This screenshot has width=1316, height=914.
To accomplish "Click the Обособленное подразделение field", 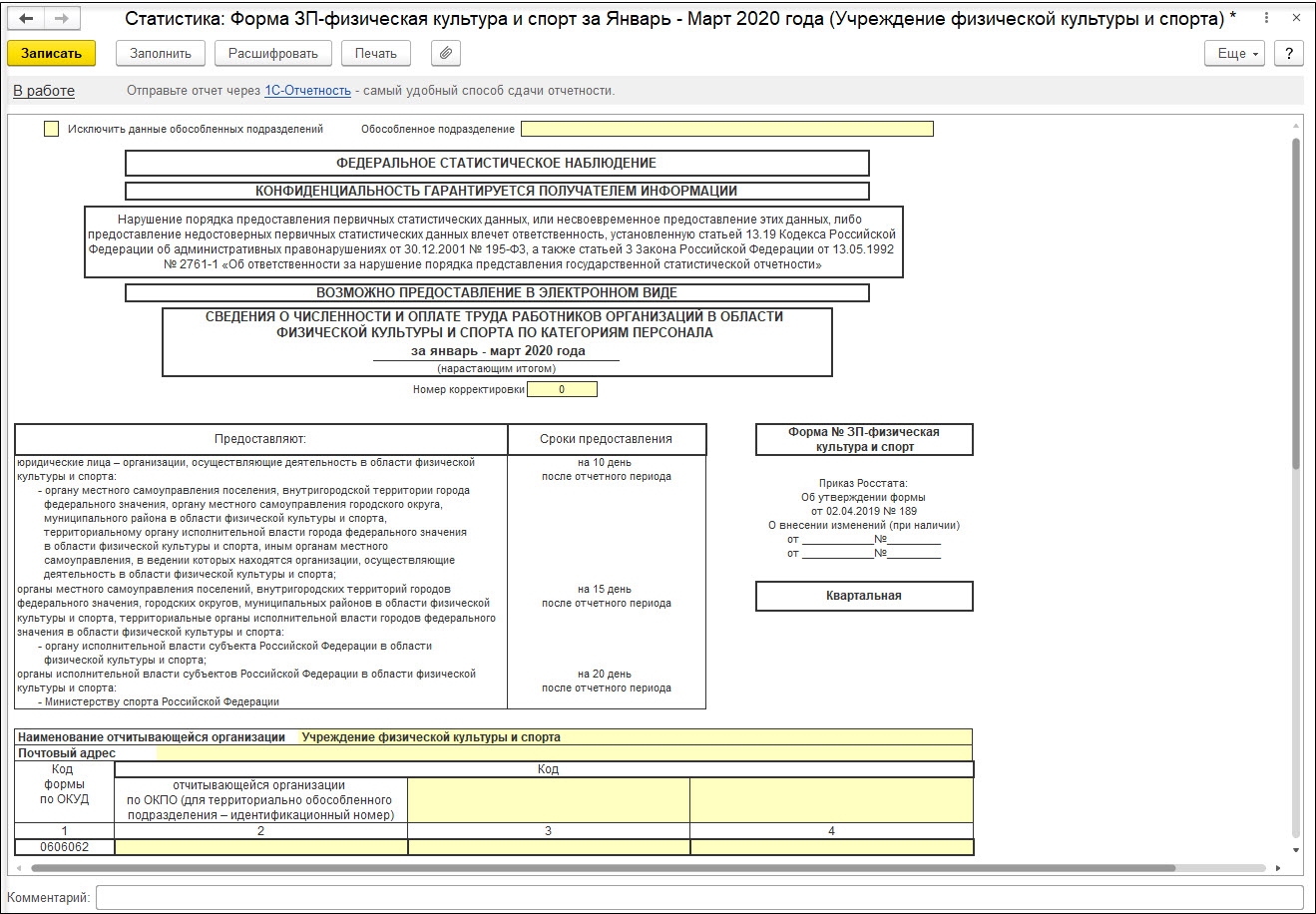I will 727,129.
